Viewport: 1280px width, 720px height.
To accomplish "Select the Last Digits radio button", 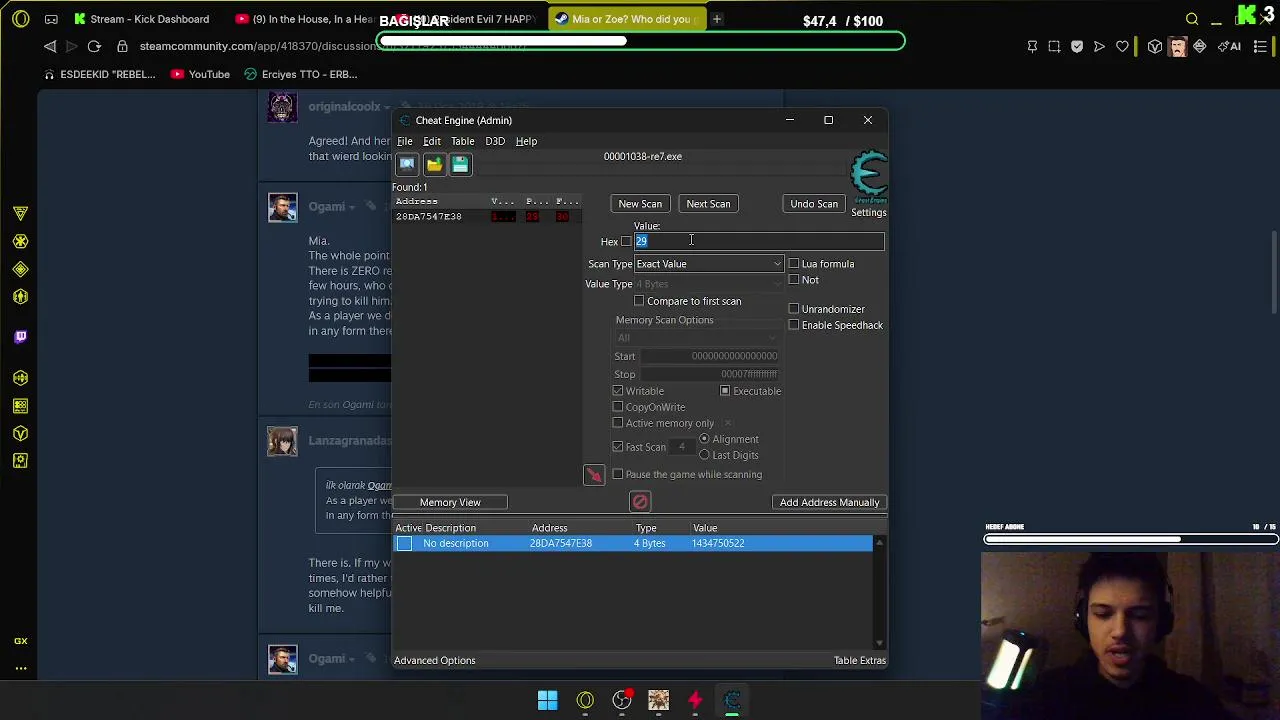I will (x=704, y=455).
